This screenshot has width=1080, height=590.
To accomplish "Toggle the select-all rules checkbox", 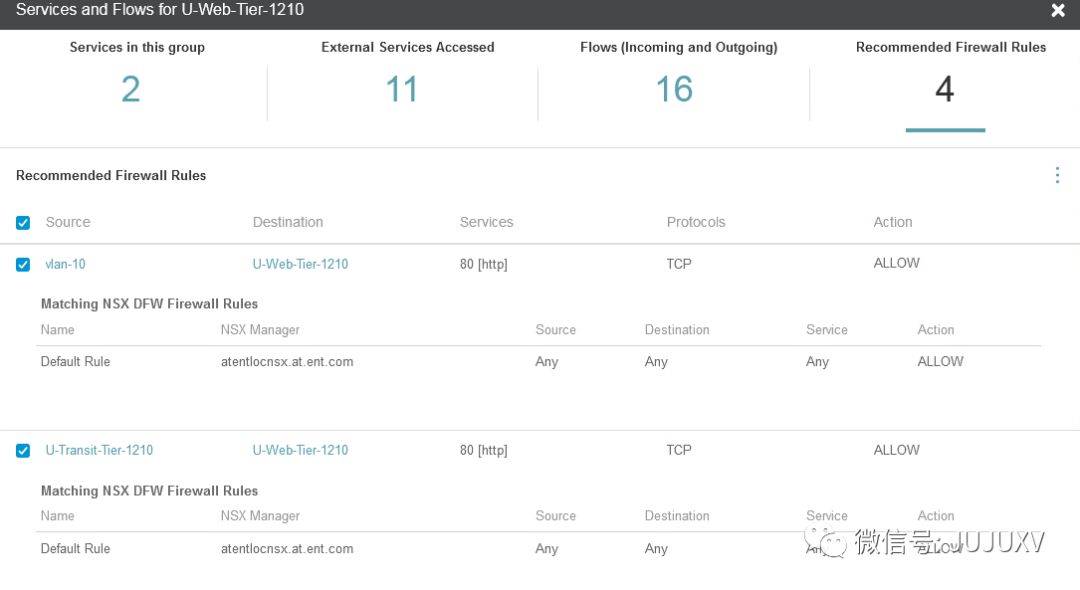I will pos(23,223).
